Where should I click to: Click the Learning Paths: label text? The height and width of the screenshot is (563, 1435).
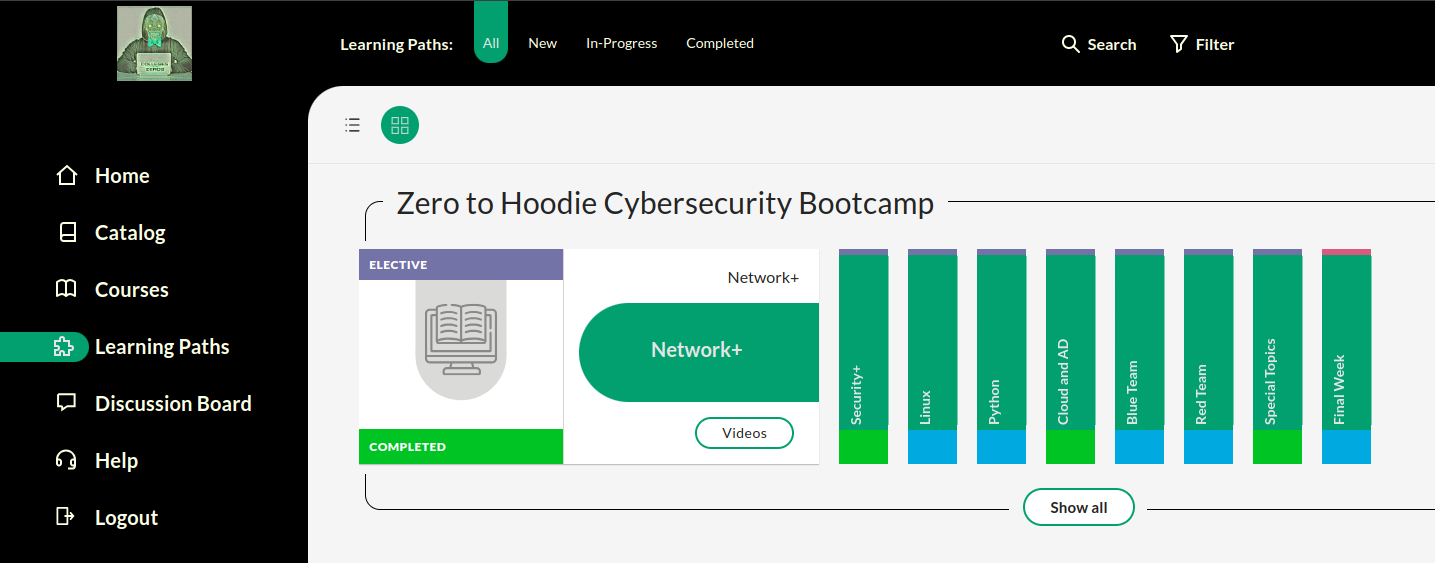397,44
